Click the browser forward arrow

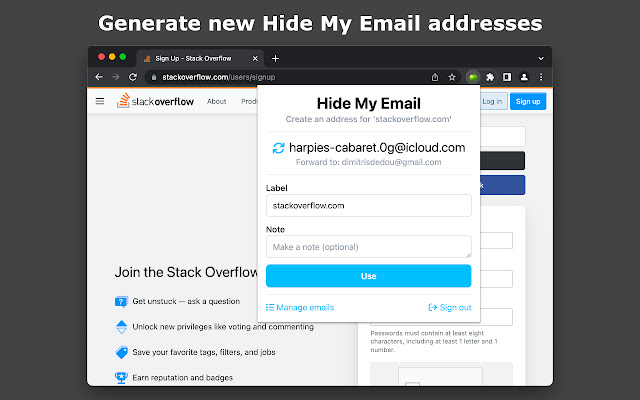pyautogui.click(x=116, y=77)
